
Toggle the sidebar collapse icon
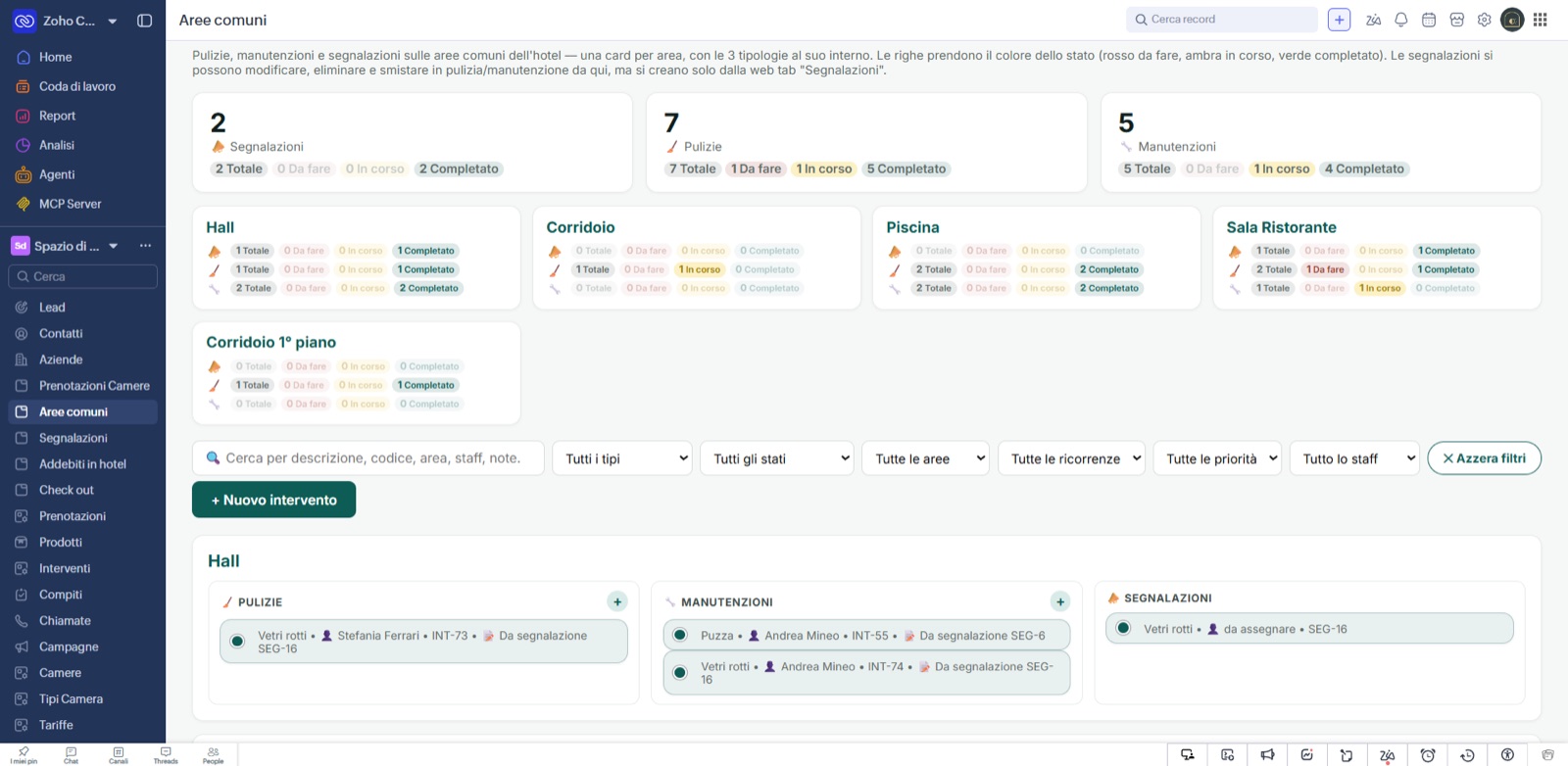click(x=145, y=21)
